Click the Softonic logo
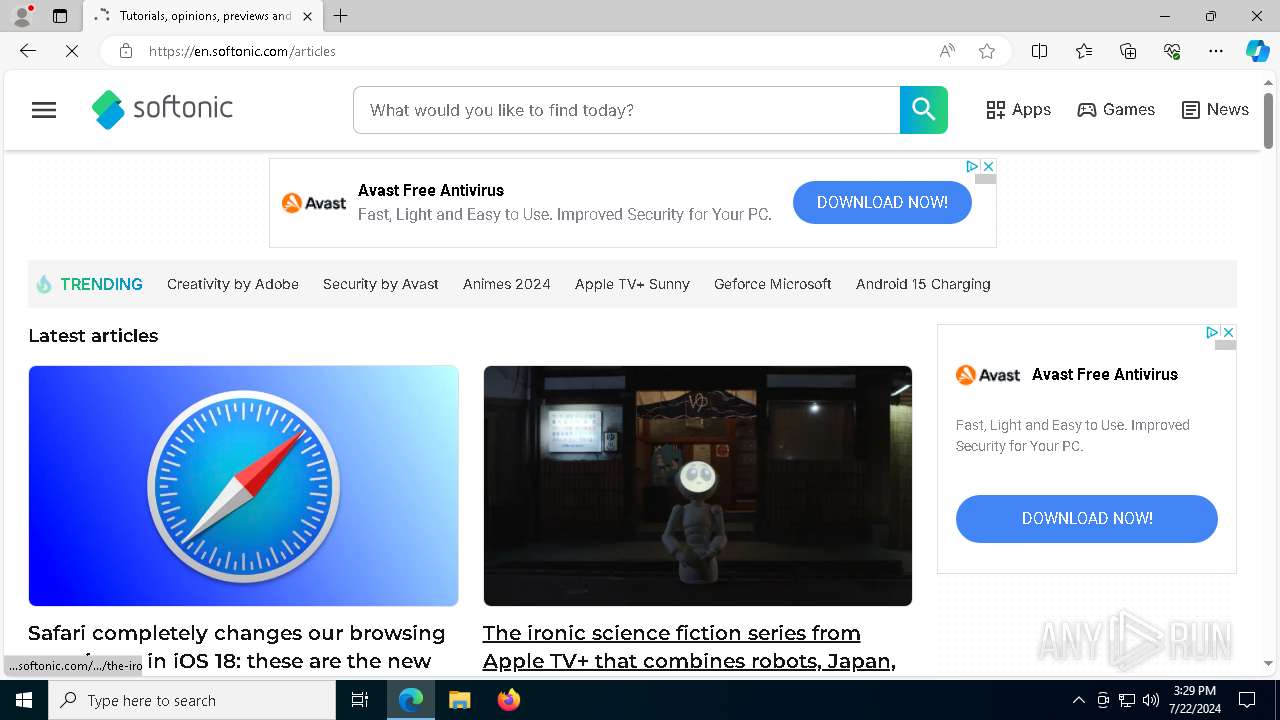The height and width of the screenshot is (720, 1280). point(162,110)
